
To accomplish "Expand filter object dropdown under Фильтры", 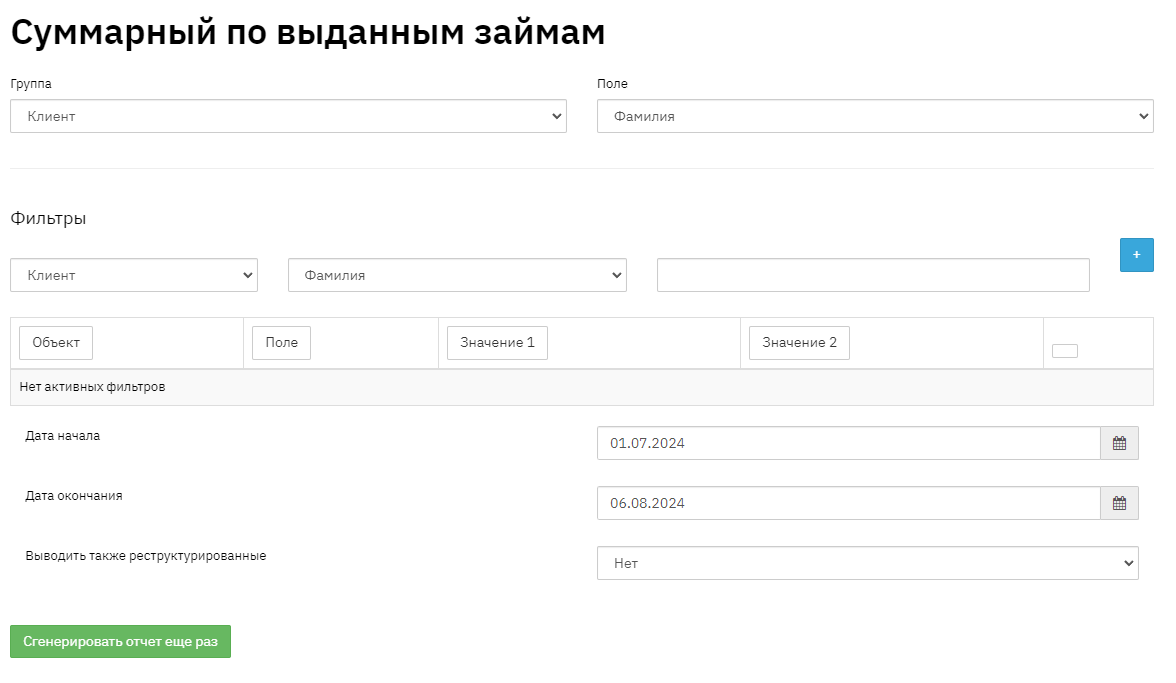I will pyautogui.click(x=134, y=275).
